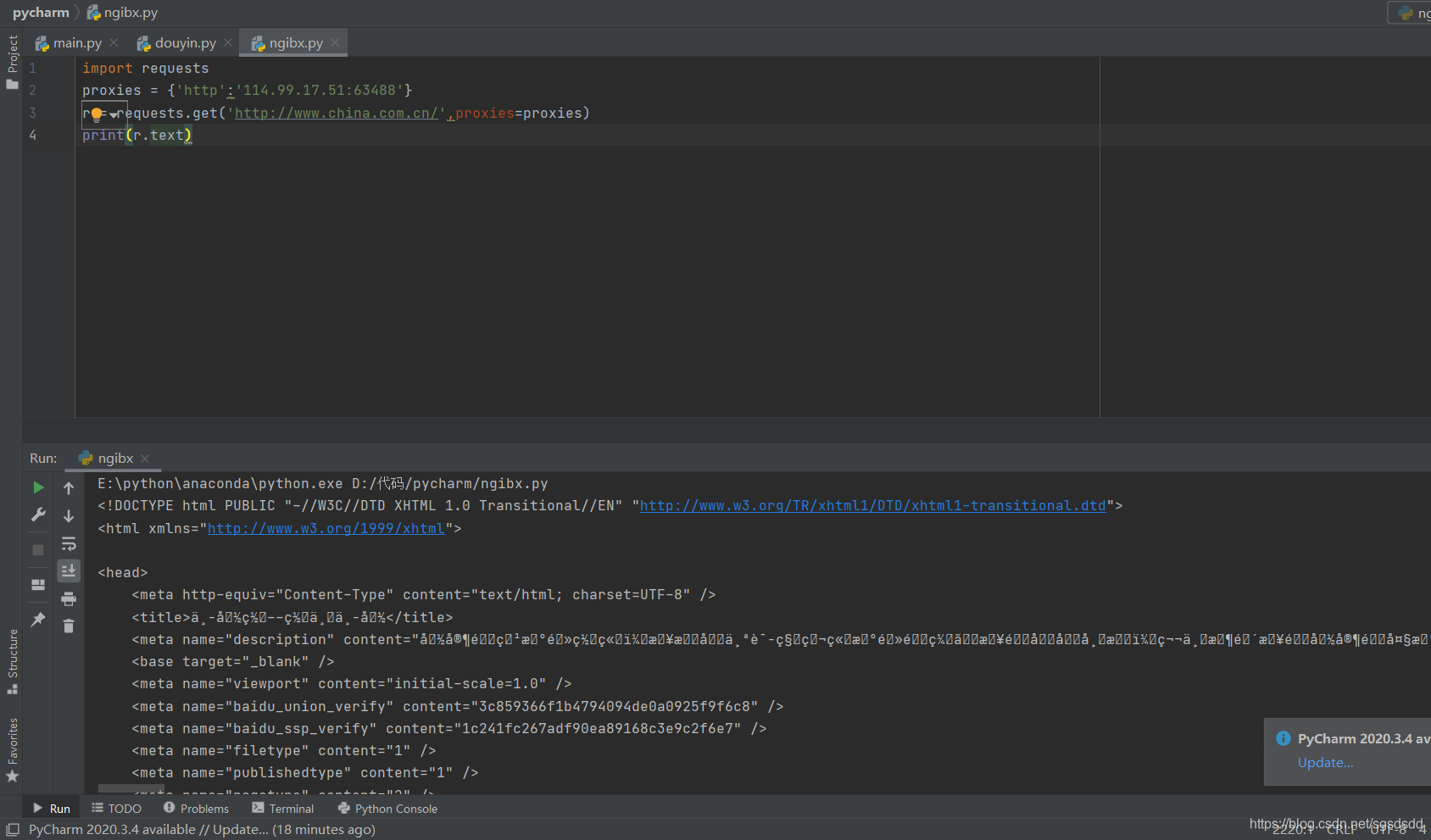
Task: Toggle tool window quick access in status bar
Action: click(x=13, y=830)
